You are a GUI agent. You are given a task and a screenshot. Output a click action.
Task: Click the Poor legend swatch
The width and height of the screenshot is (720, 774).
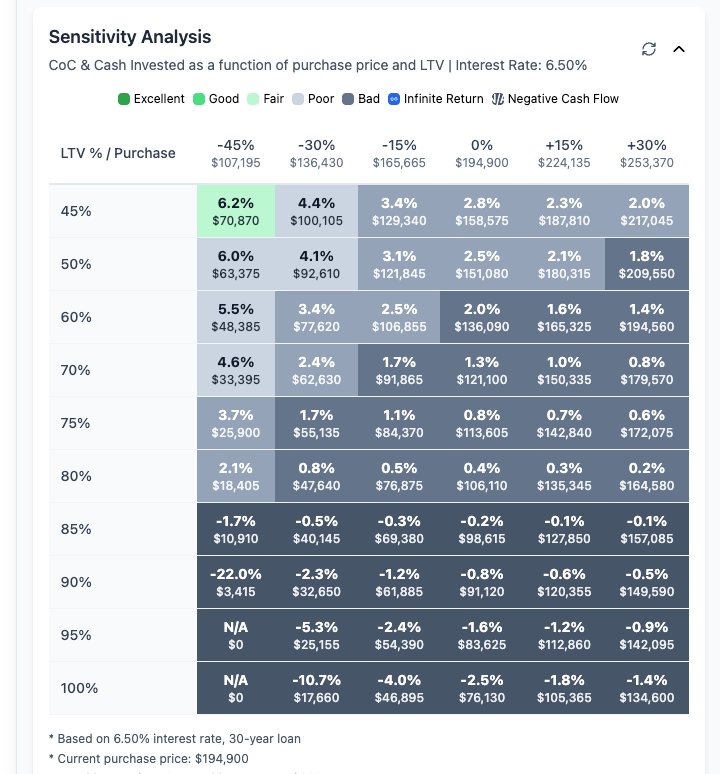pos(299,99)
